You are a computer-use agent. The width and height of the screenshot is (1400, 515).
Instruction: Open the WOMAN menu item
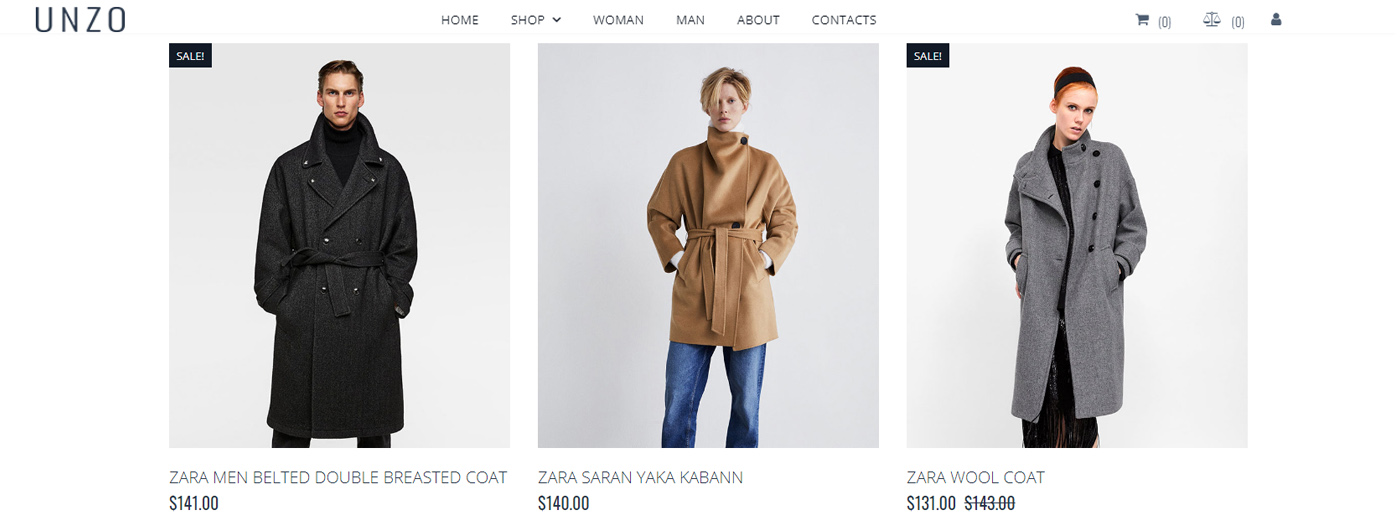[618, 20]
